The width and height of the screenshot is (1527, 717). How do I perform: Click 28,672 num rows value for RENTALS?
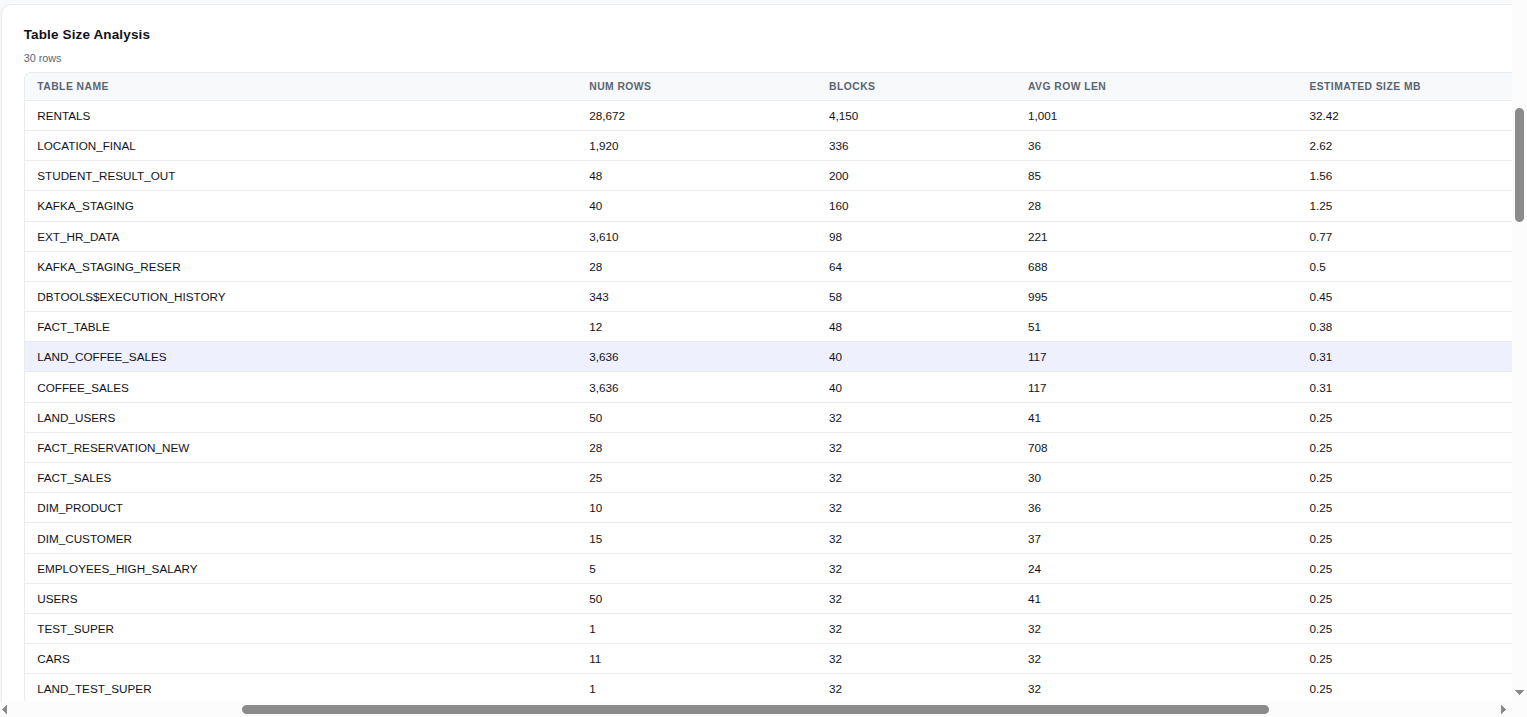(x=607, y=116)
